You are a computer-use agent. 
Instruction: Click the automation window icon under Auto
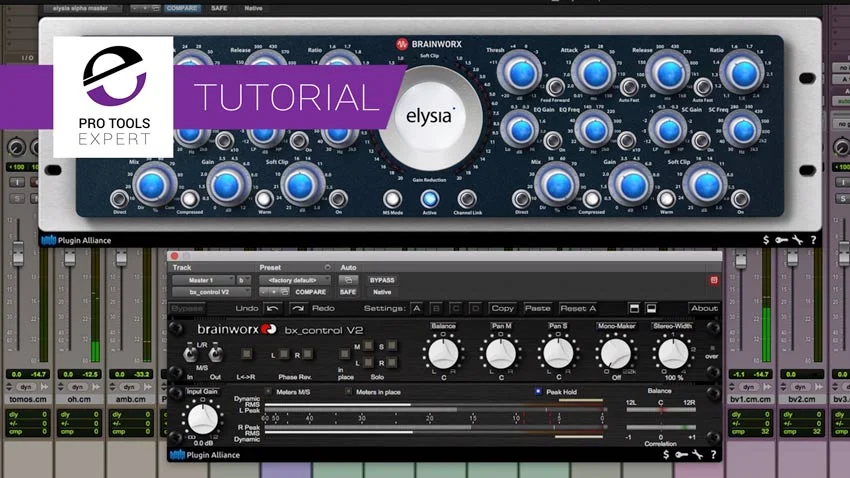click(349, 280)
